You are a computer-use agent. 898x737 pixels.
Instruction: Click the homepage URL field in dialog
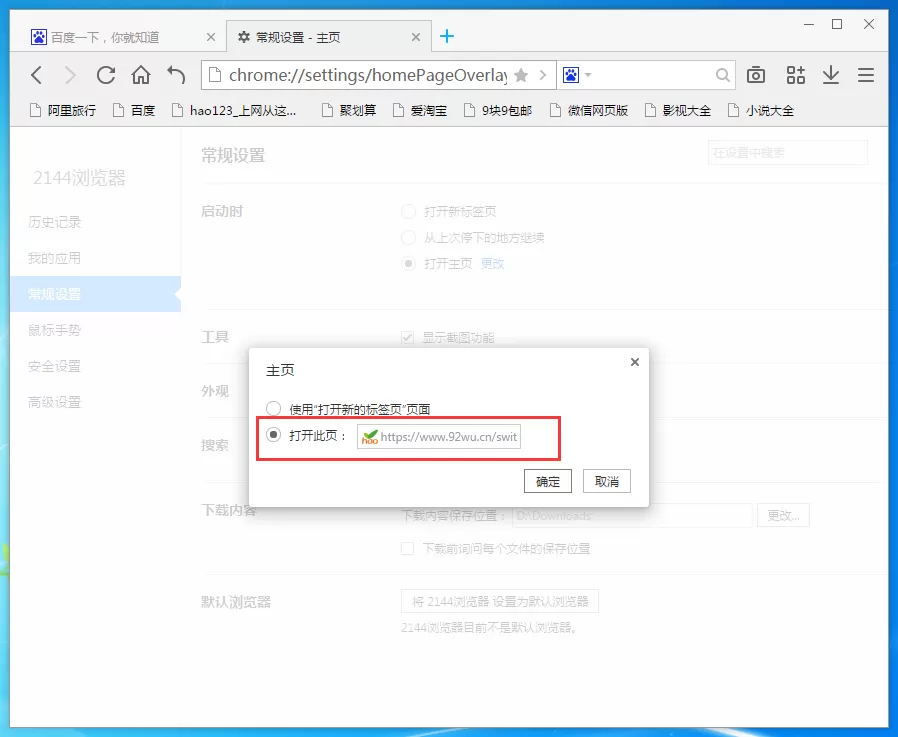tap(439, 437)
